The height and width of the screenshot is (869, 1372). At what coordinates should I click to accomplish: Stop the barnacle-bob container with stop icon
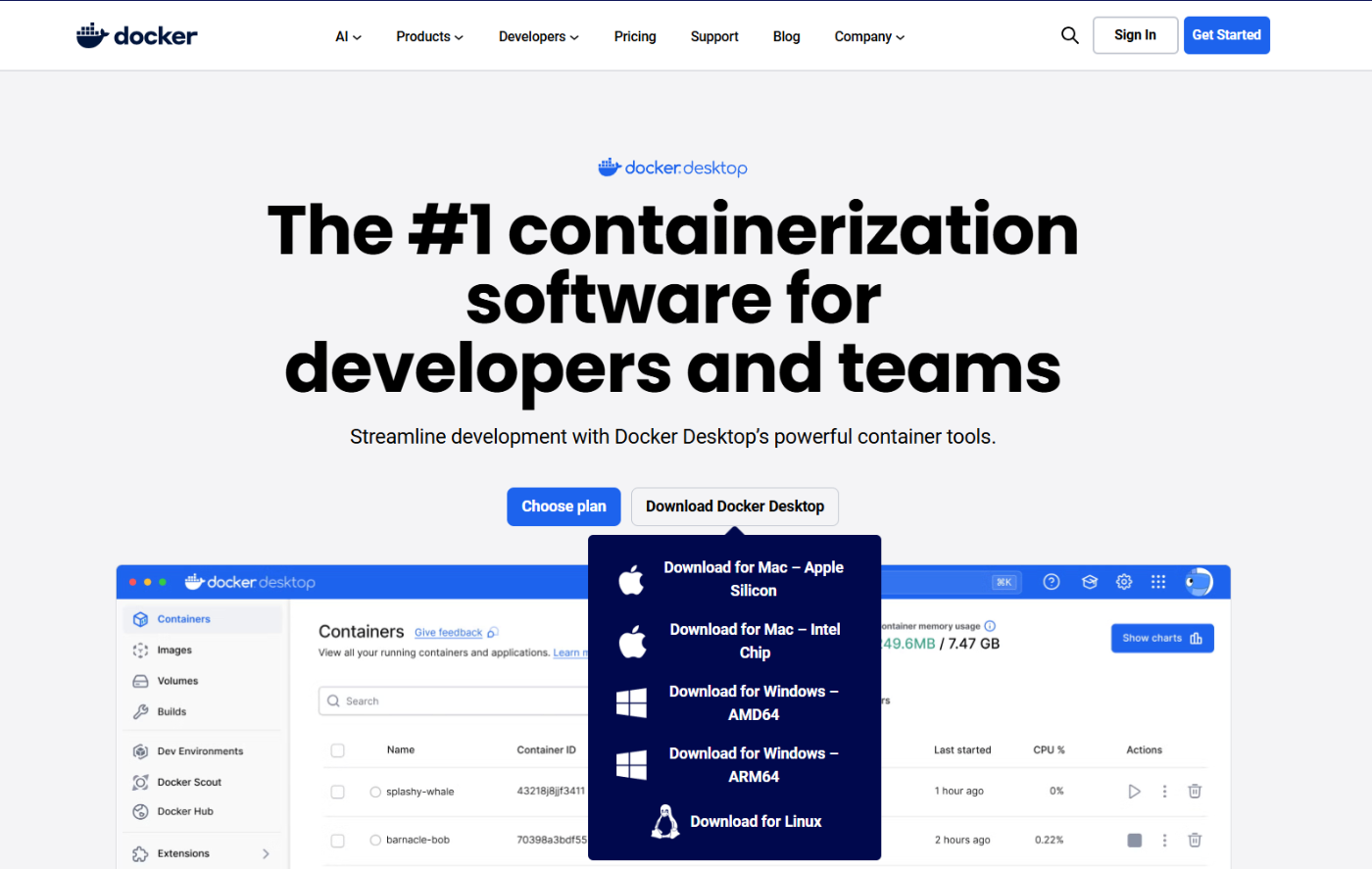coord(1135,841)
